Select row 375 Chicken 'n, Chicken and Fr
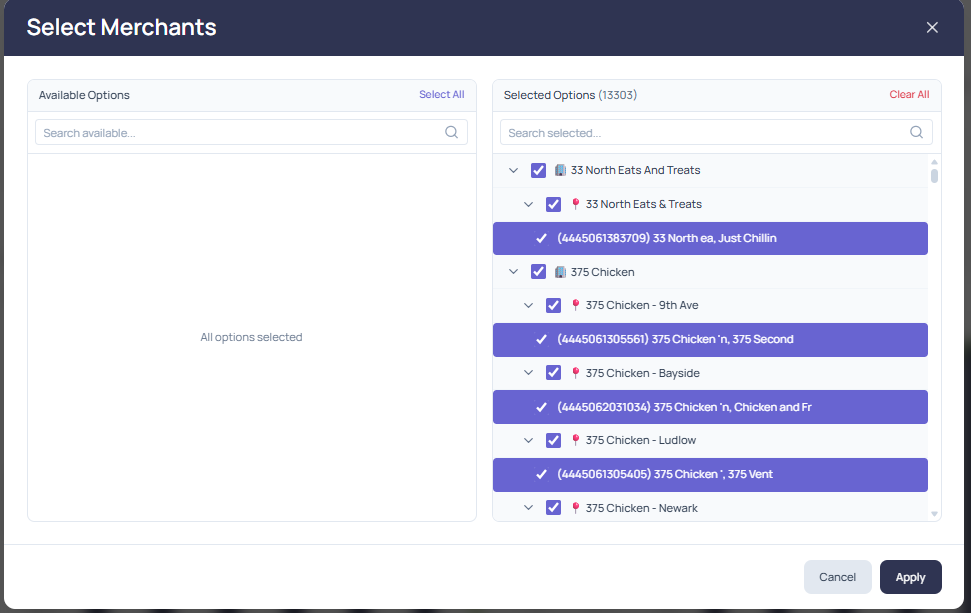The image size is (971, 613). coord(710,407)
